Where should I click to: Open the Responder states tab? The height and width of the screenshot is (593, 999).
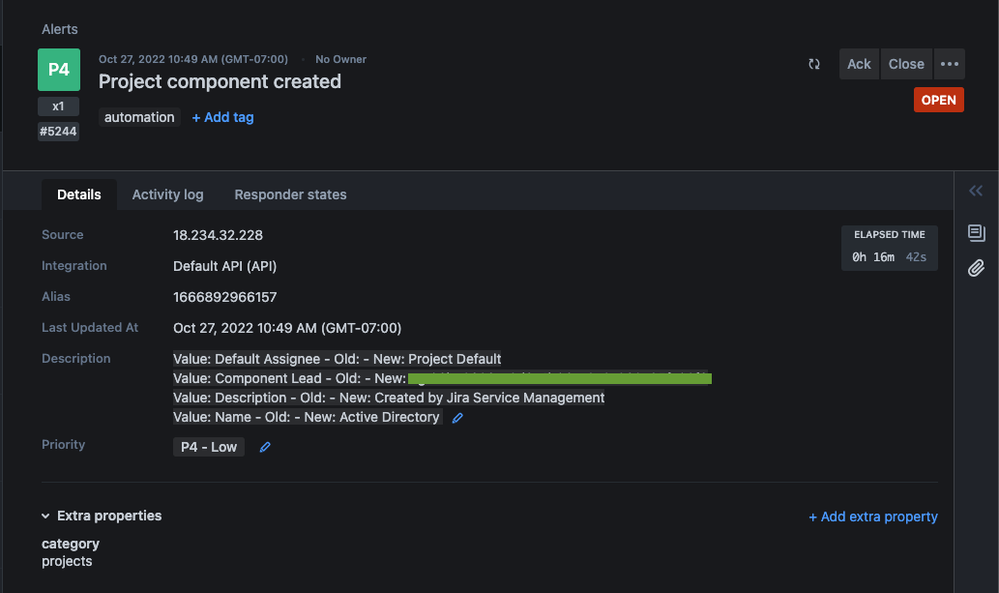290,195
